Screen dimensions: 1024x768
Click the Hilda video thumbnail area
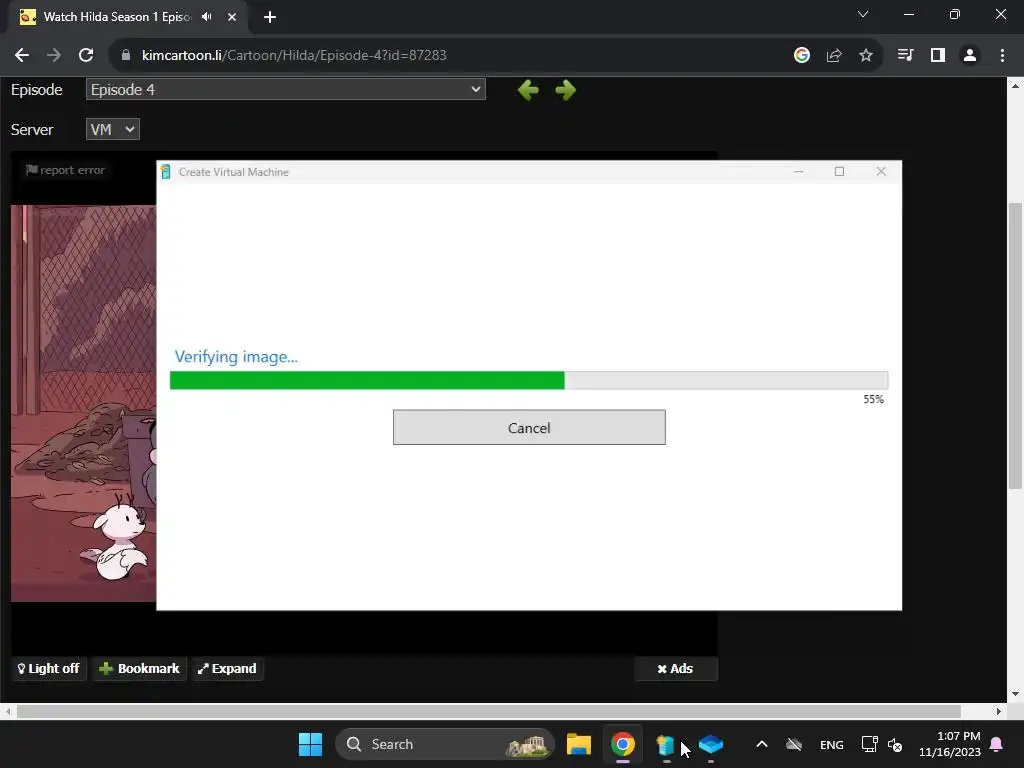pos(84,403)
